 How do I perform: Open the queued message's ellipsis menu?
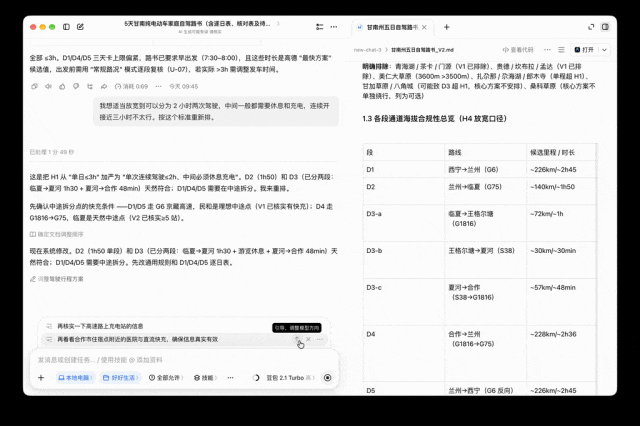(320, 339)
